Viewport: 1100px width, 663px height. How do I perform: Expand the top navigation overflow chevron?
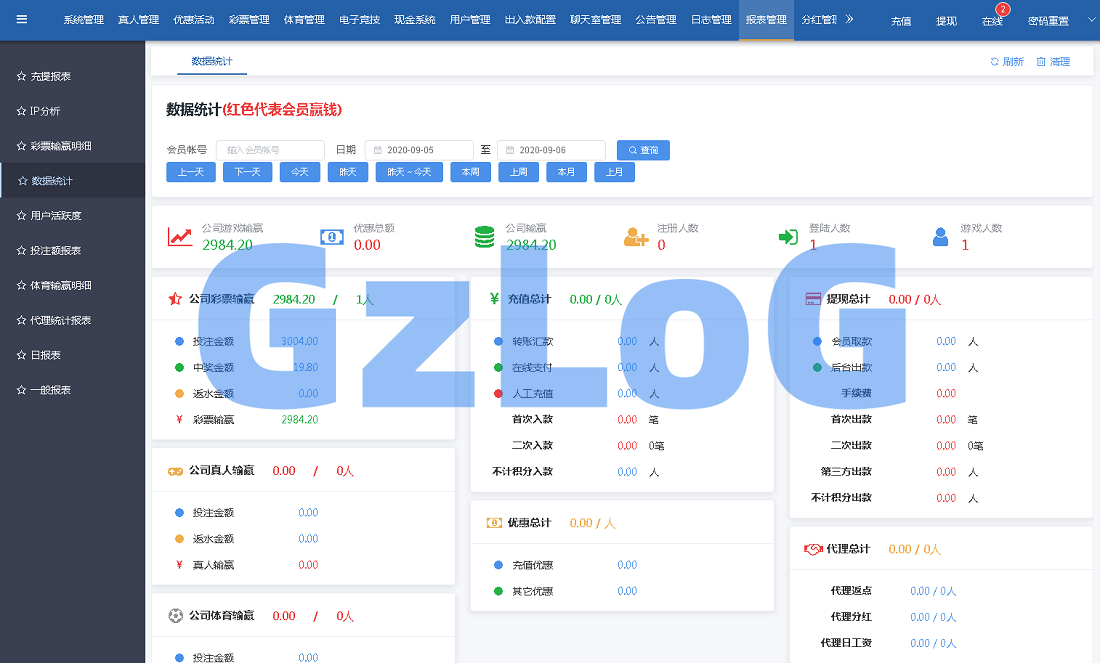click(849, 19)
